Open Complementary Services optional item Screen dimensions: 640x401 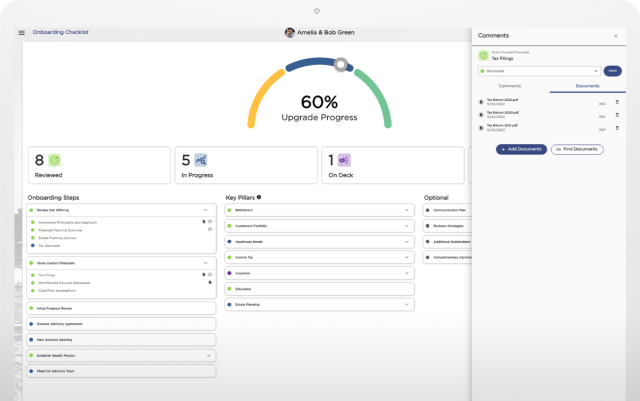coord(447,257)
